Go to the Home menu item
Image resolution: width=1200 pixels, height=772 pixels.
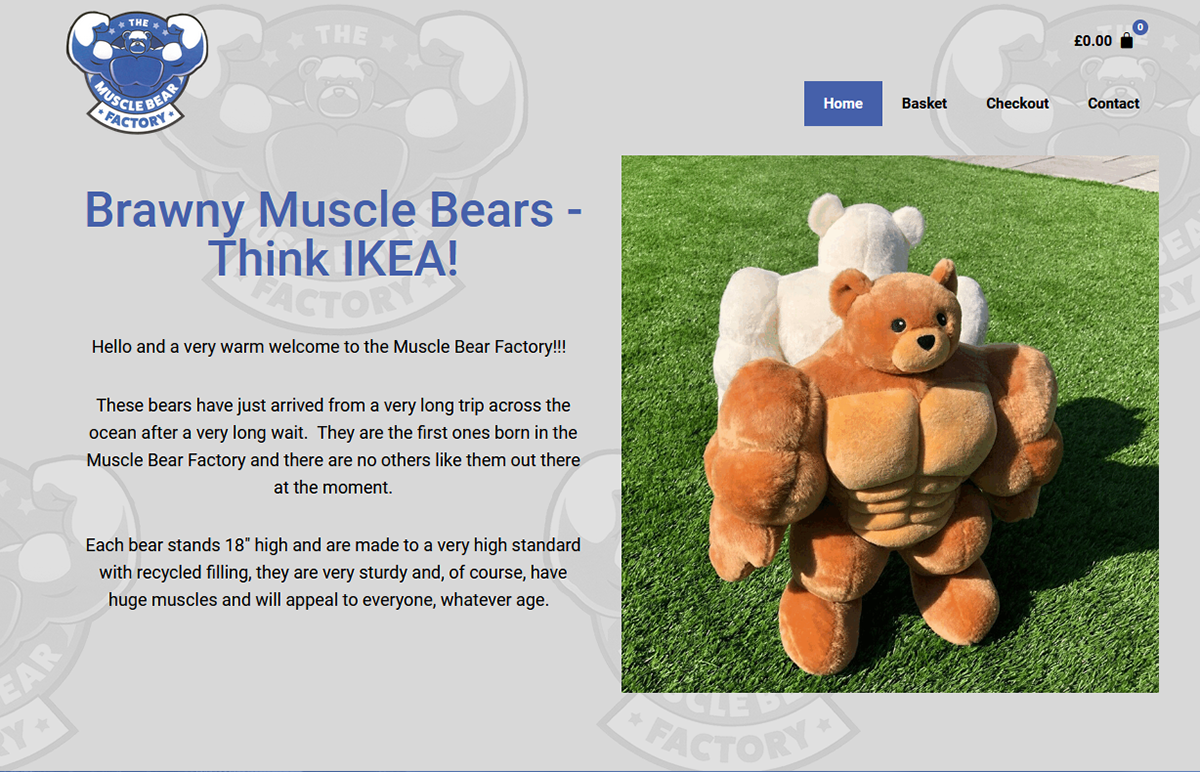click(x=843, y=103)
